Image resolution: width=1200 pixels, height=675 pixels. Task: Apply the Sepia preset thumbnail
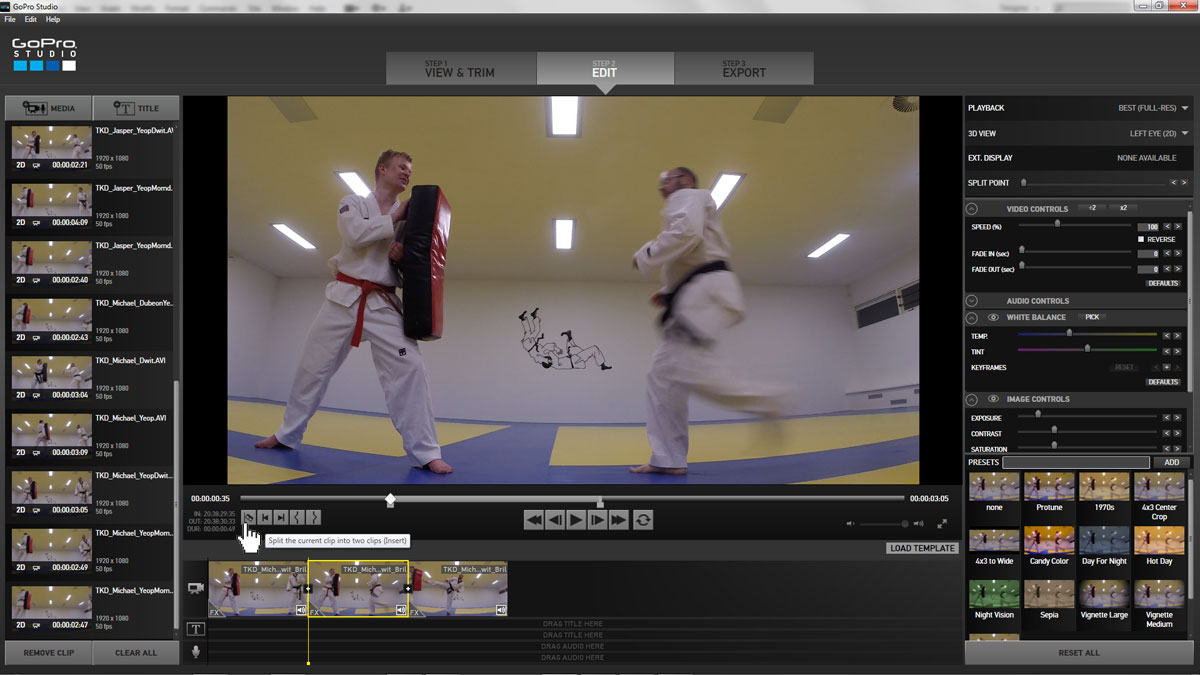(1049, 597)
